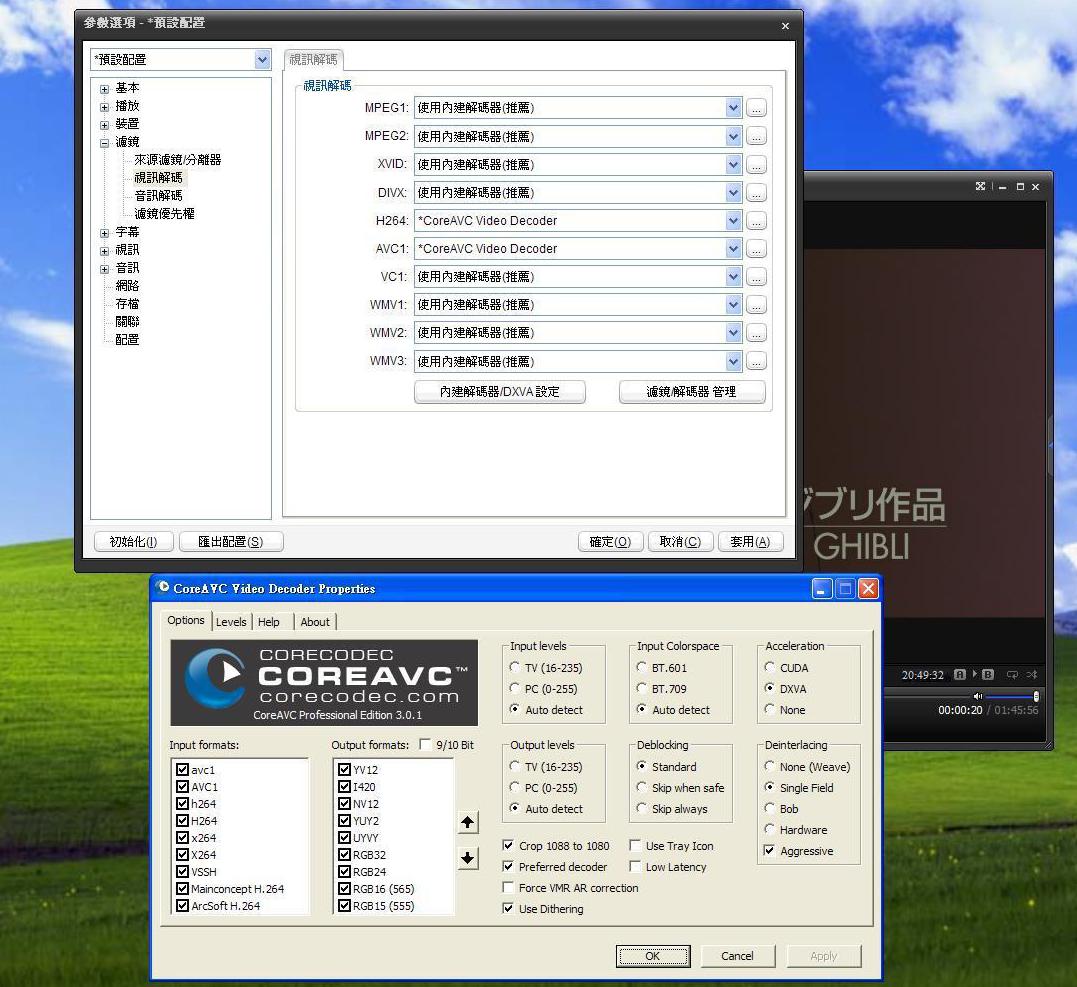Image resolution: width=1077 pixels, height=987 pixels.
Task: Open the H264 decoder dropdown
Action: [x=734, y=220]
